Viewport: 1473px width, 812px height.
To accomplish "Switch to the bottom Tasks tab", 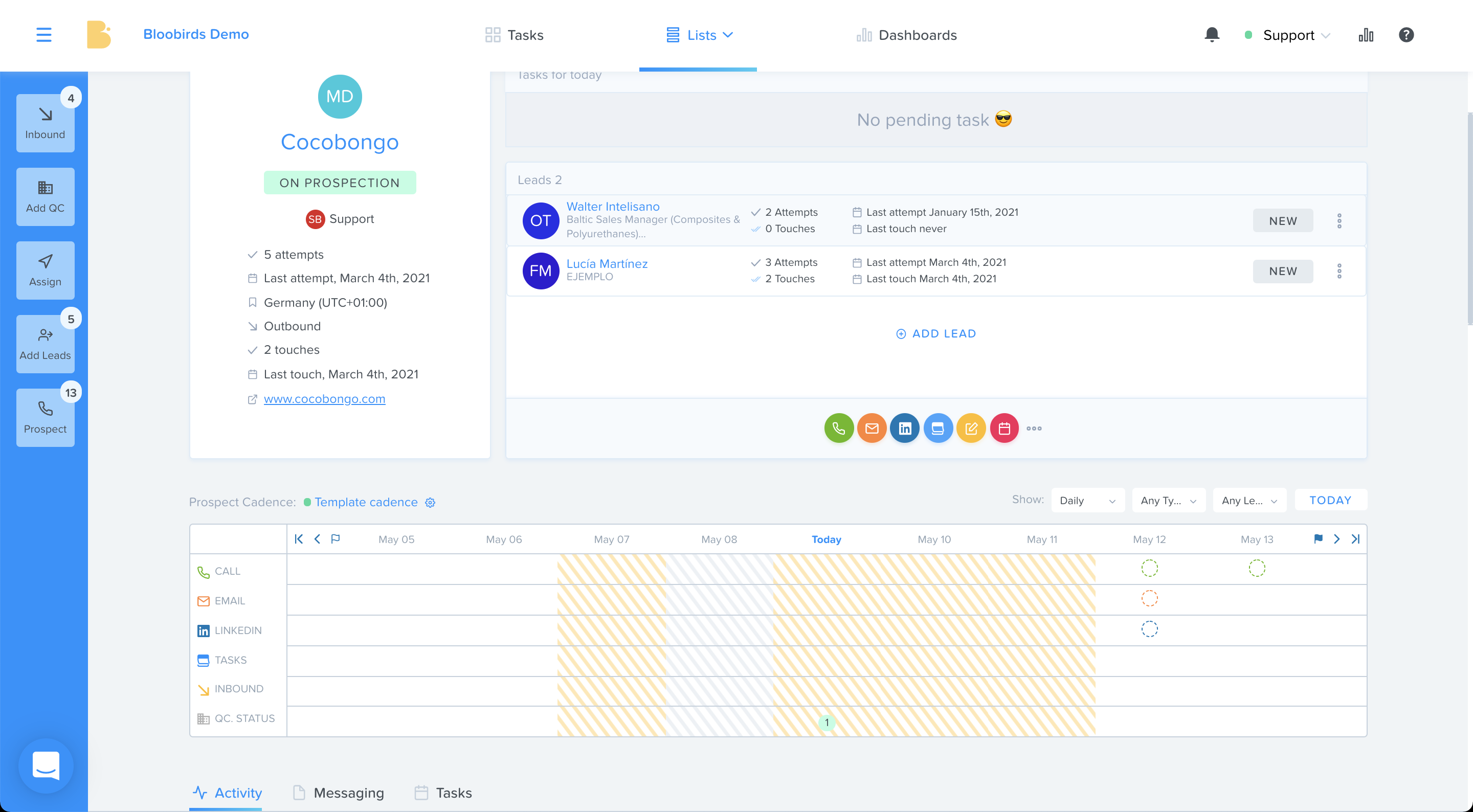I will coord(443,793).
